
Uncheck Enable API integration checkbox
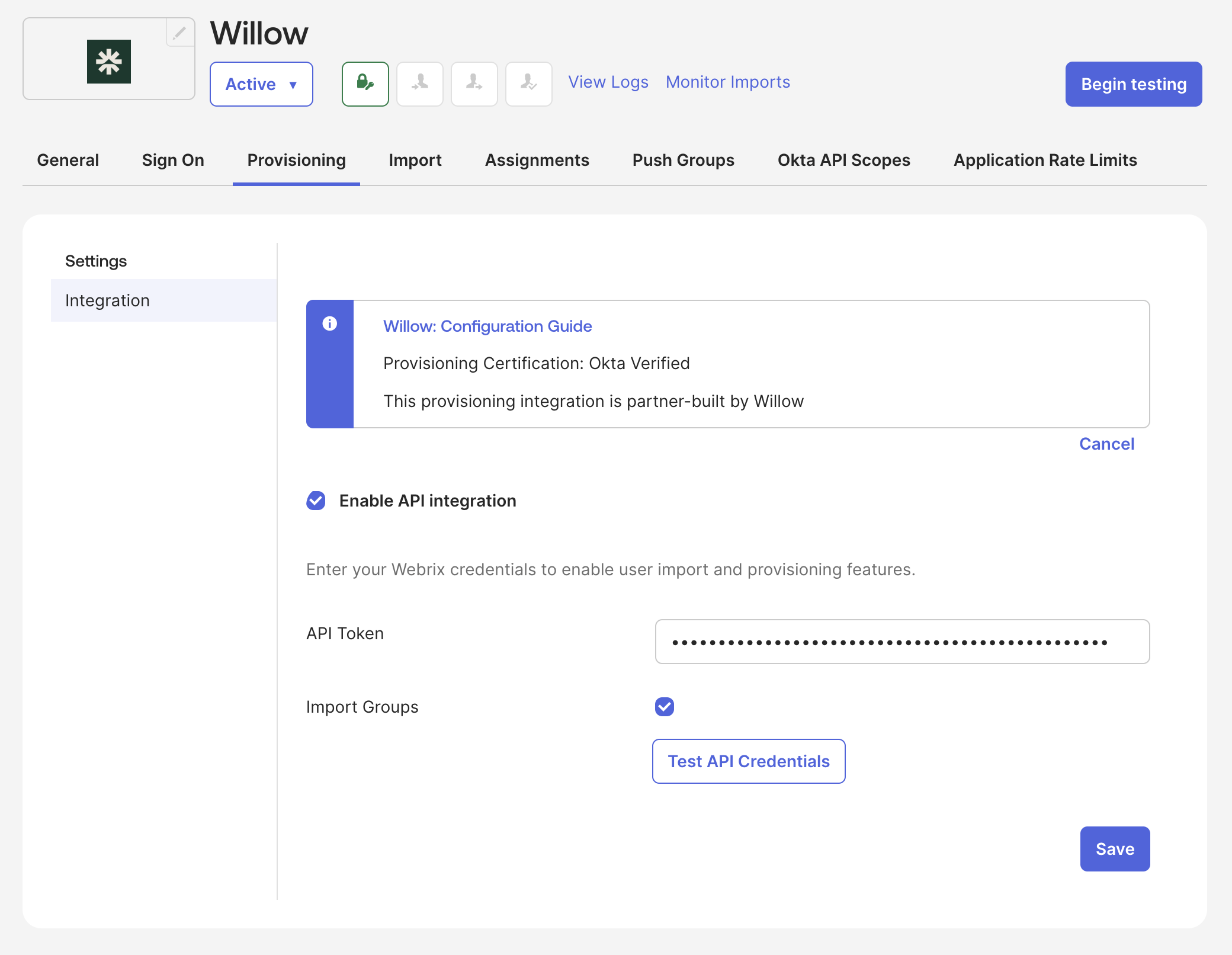coord(316,501)
